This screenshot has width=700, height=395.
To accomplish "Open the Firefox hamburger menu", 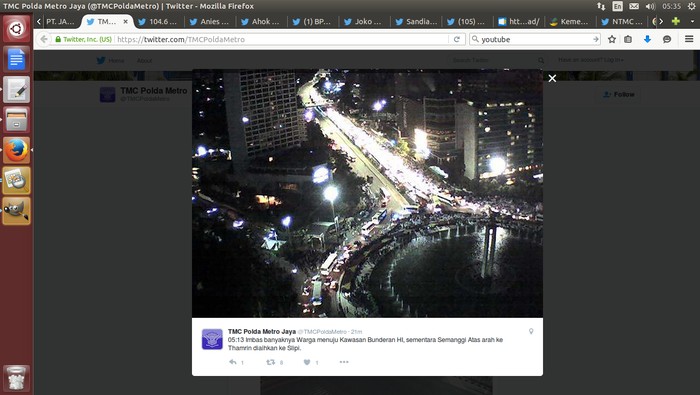I will pyautogui.click(x=689, y=39).
